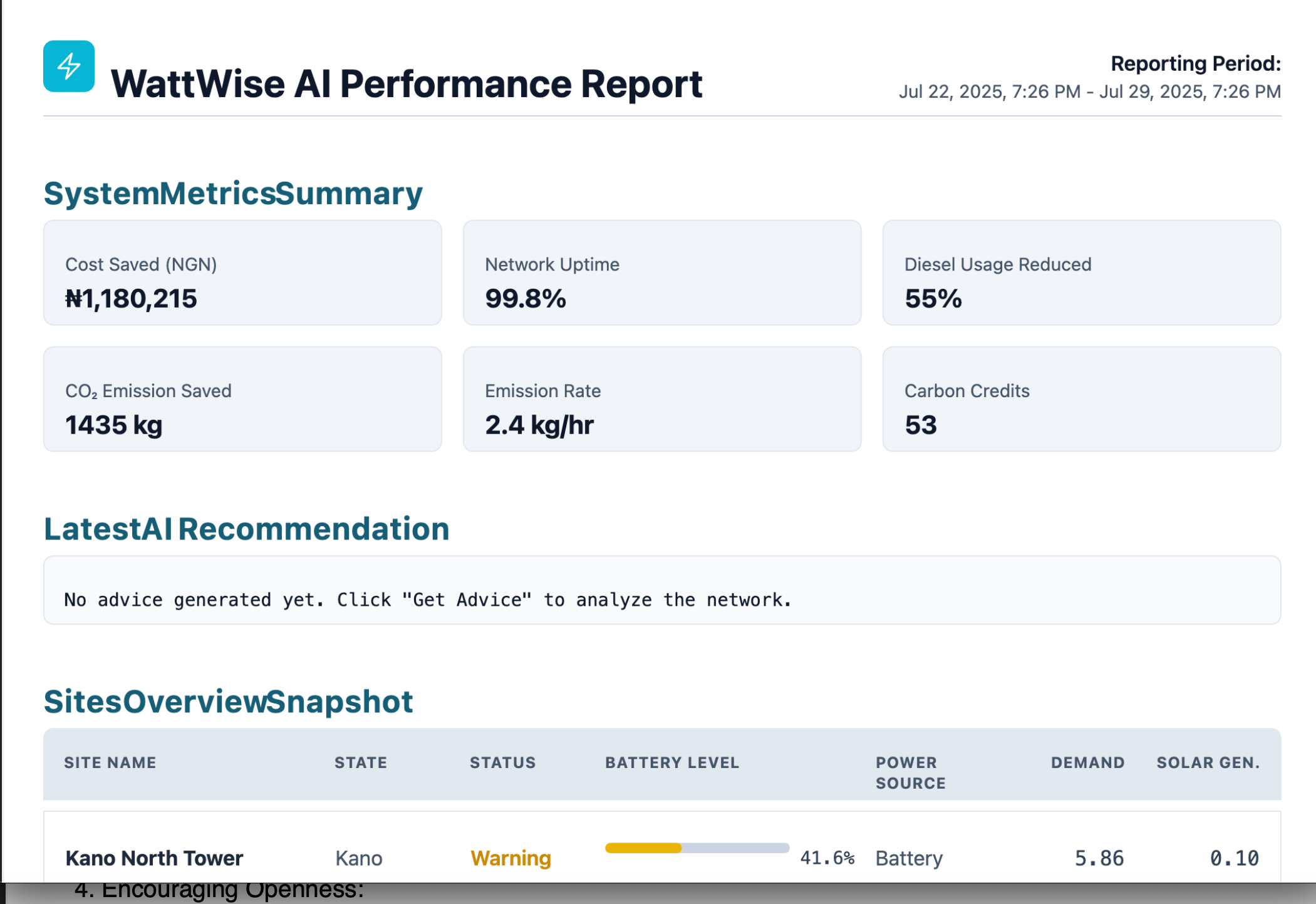Click the Battery Level column header
1316x904 pixels.
pos(671,762)
